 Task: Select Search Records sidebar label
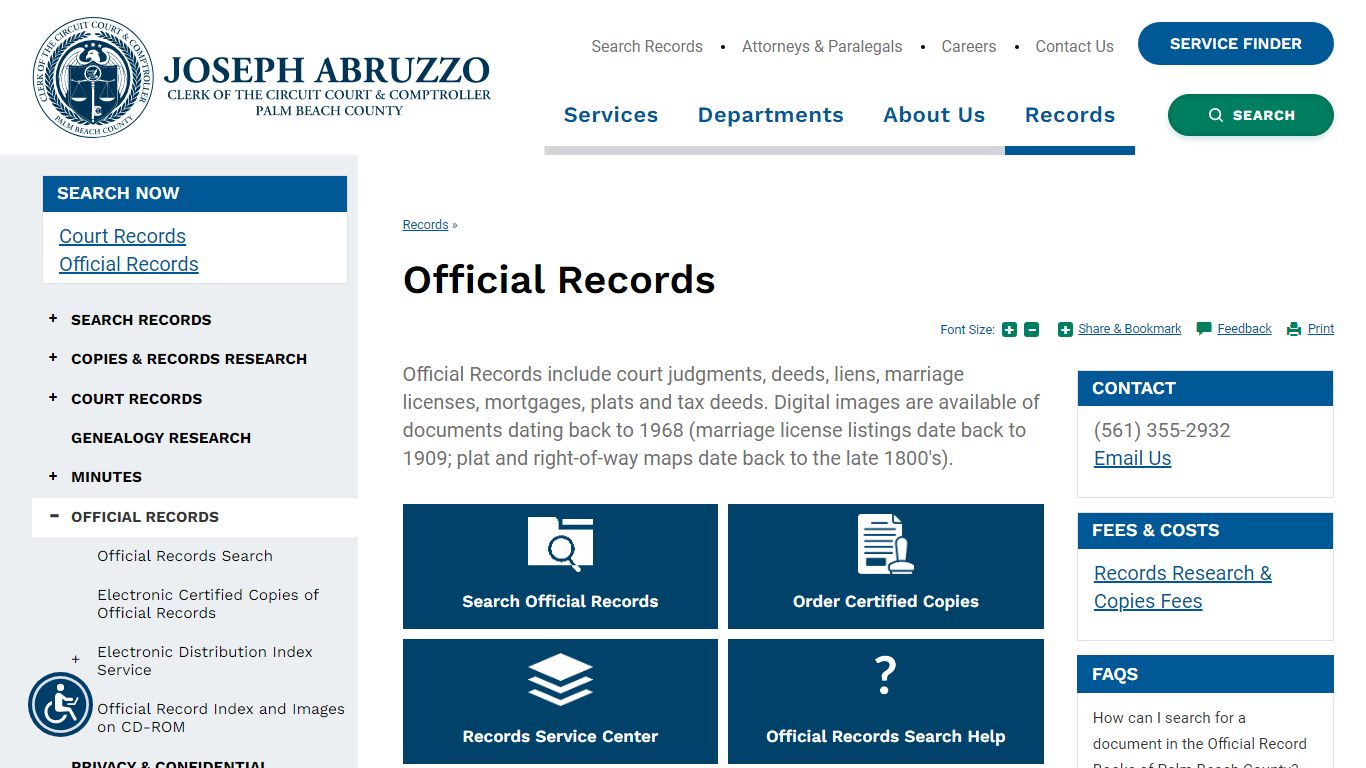tap(141, 320)
